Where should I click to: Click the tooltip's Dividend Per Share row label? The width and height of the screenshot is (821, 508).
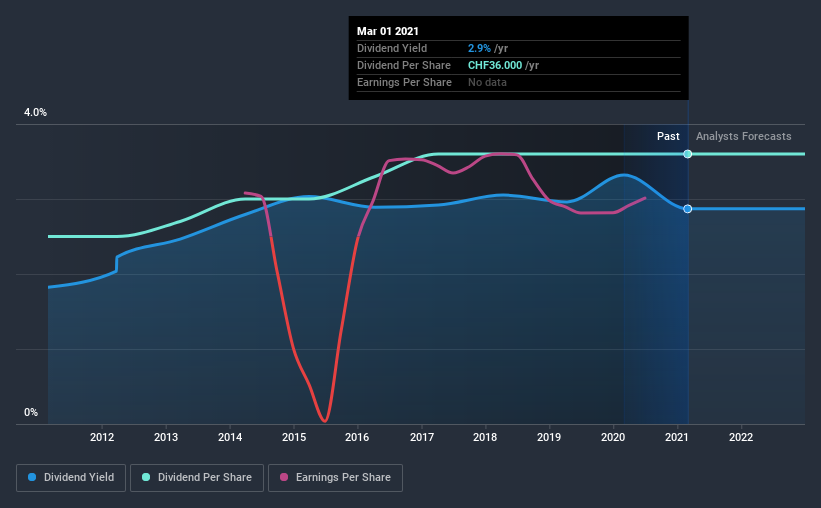(x=404, y=65)
